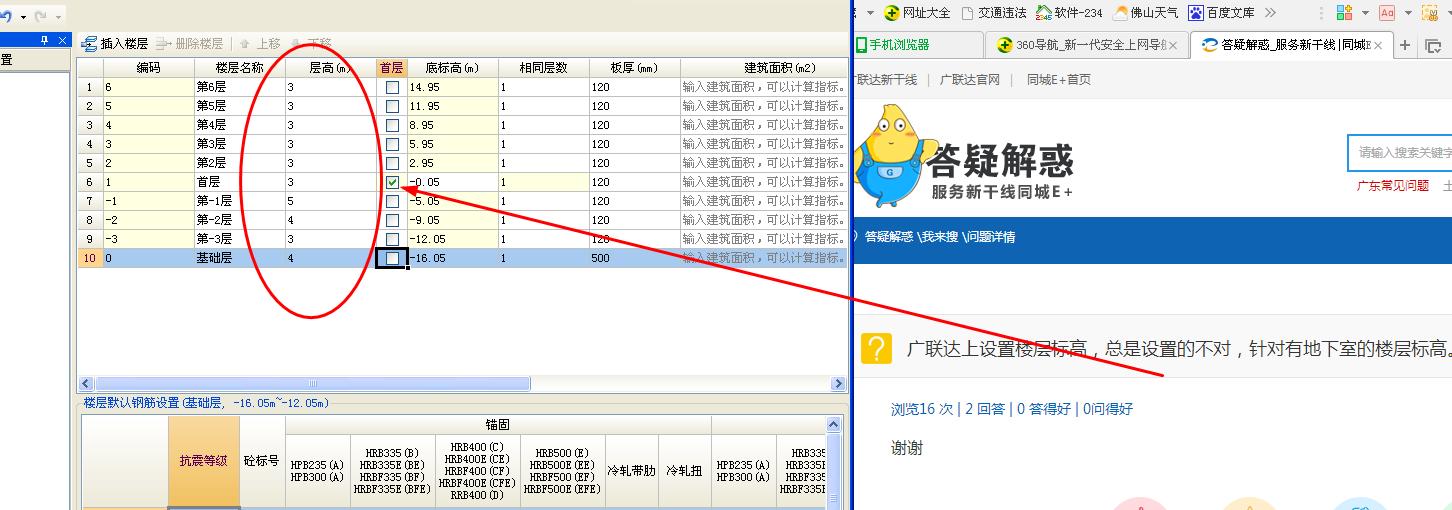The image size is (1452, 510).
Task: Click the left arrow of the horizontal scrollbar
Action: (x=86, y=384)
